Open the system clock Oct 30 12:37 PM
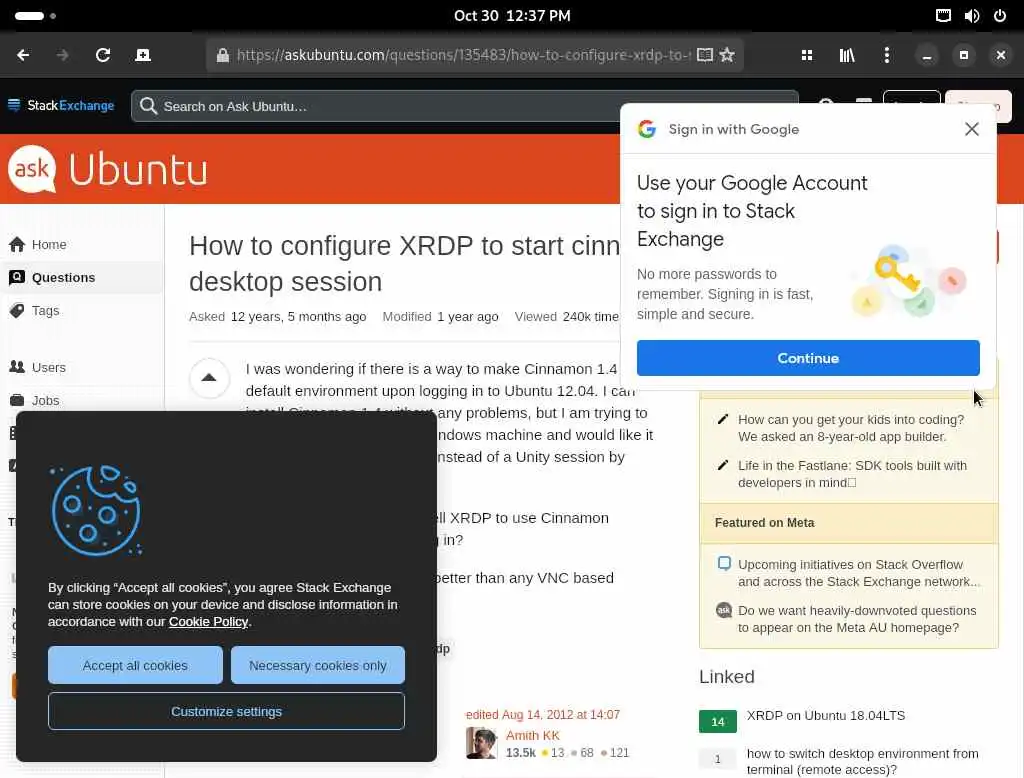 [x=512, y=16]
